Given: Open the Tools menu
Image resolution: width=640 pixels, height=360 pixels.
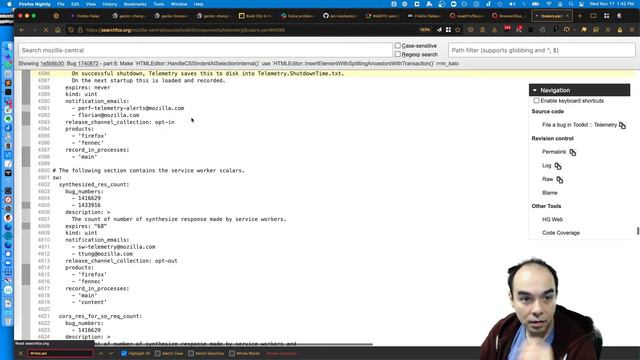Looking at the screenshot, I should tap(158, 4).
